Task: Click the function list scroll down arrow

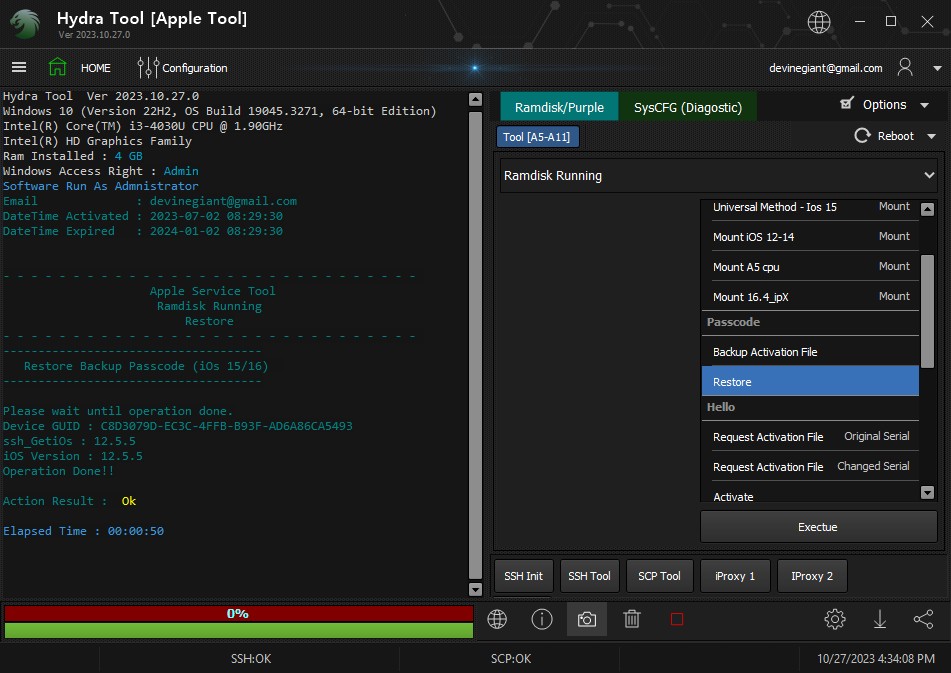Action: pos(927,492)
